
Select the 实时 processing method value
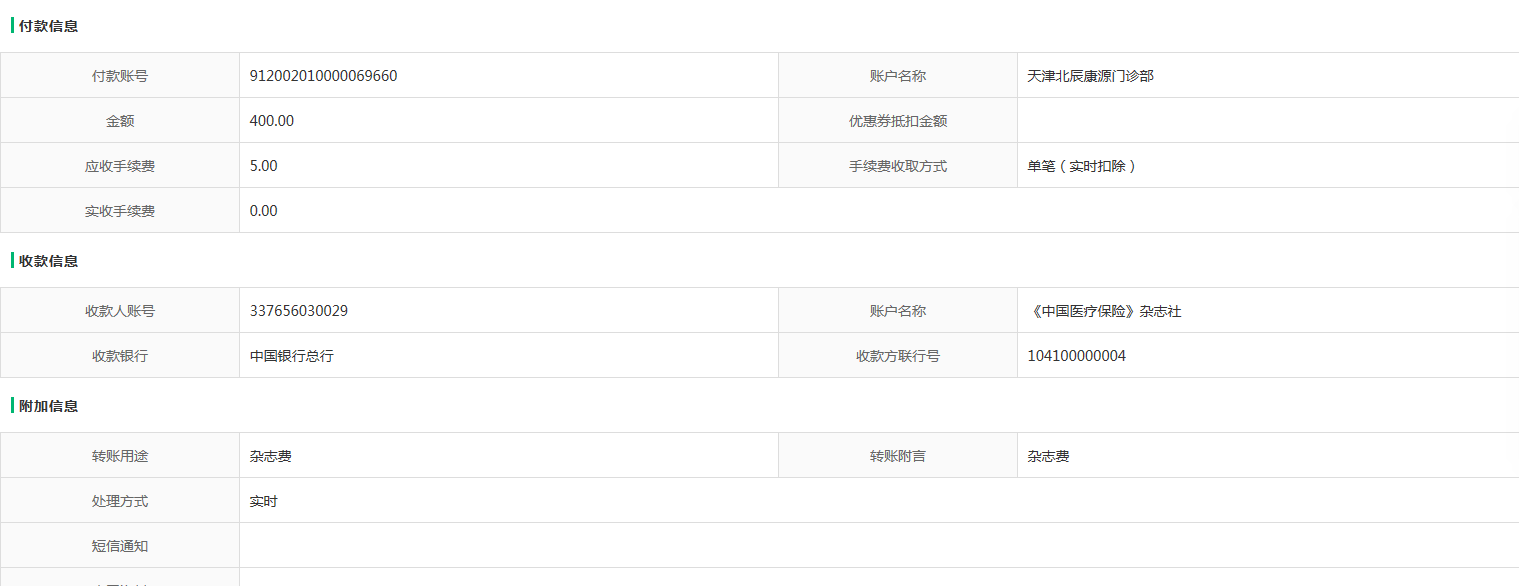(264, 501)
